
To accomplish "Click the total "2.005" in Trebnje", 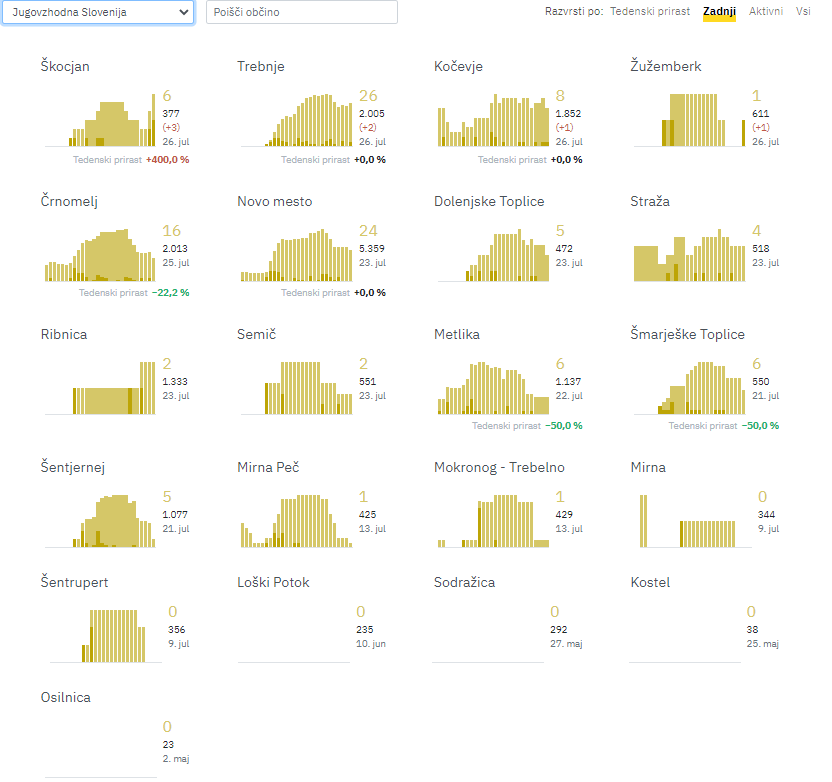I will [x=371, y=114].
